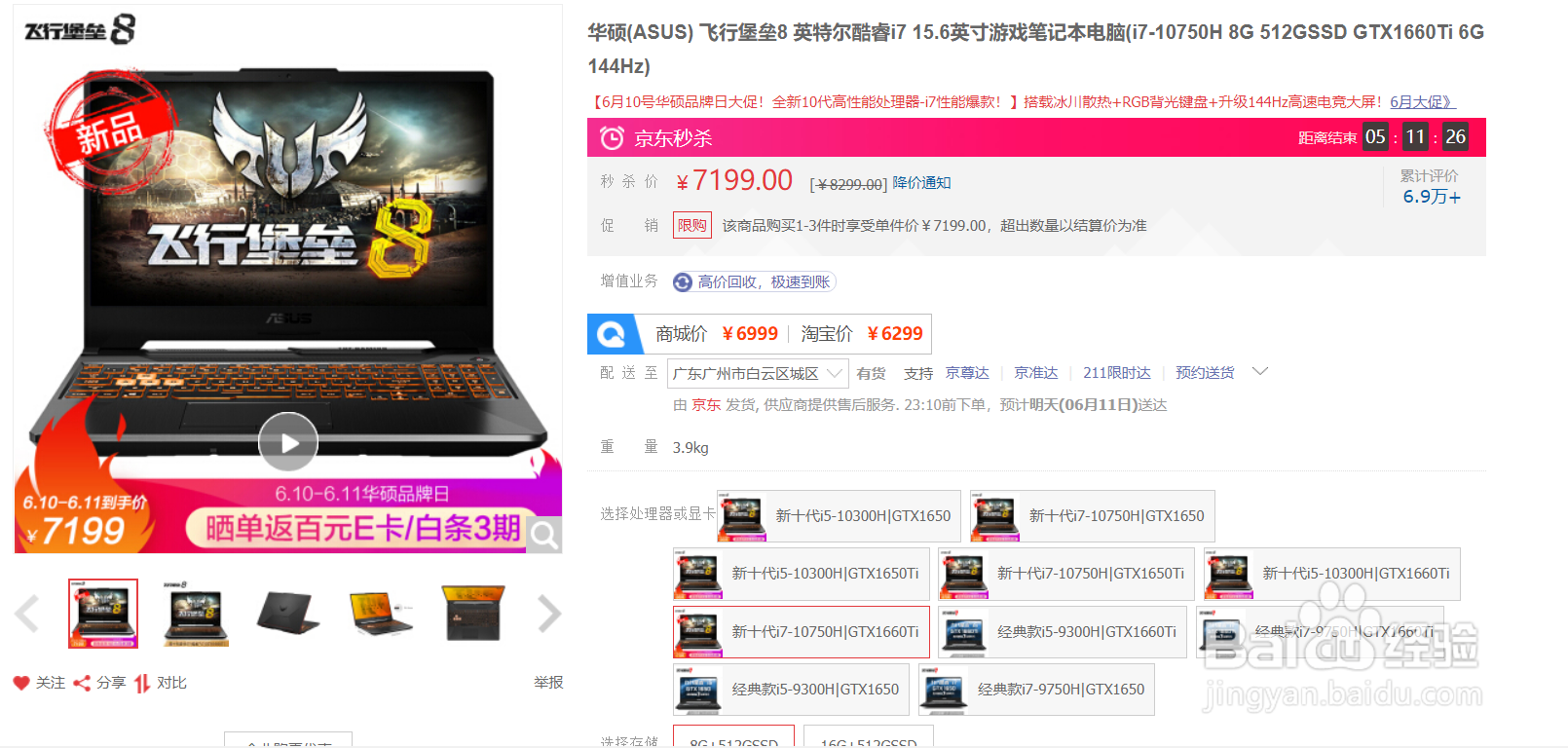
Task: Click the 211限时达 delivery service link
Action: [1117, 373]
